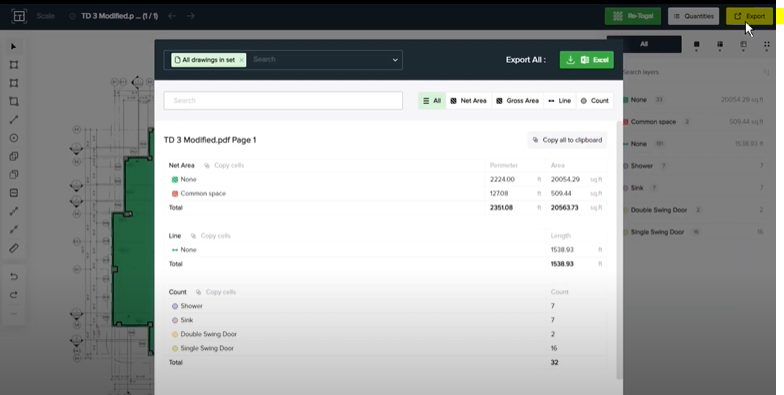This screenshot has width=784, height=395.
Task: Select the square-with-minus subtract tool
Action: tap(14, 193)
